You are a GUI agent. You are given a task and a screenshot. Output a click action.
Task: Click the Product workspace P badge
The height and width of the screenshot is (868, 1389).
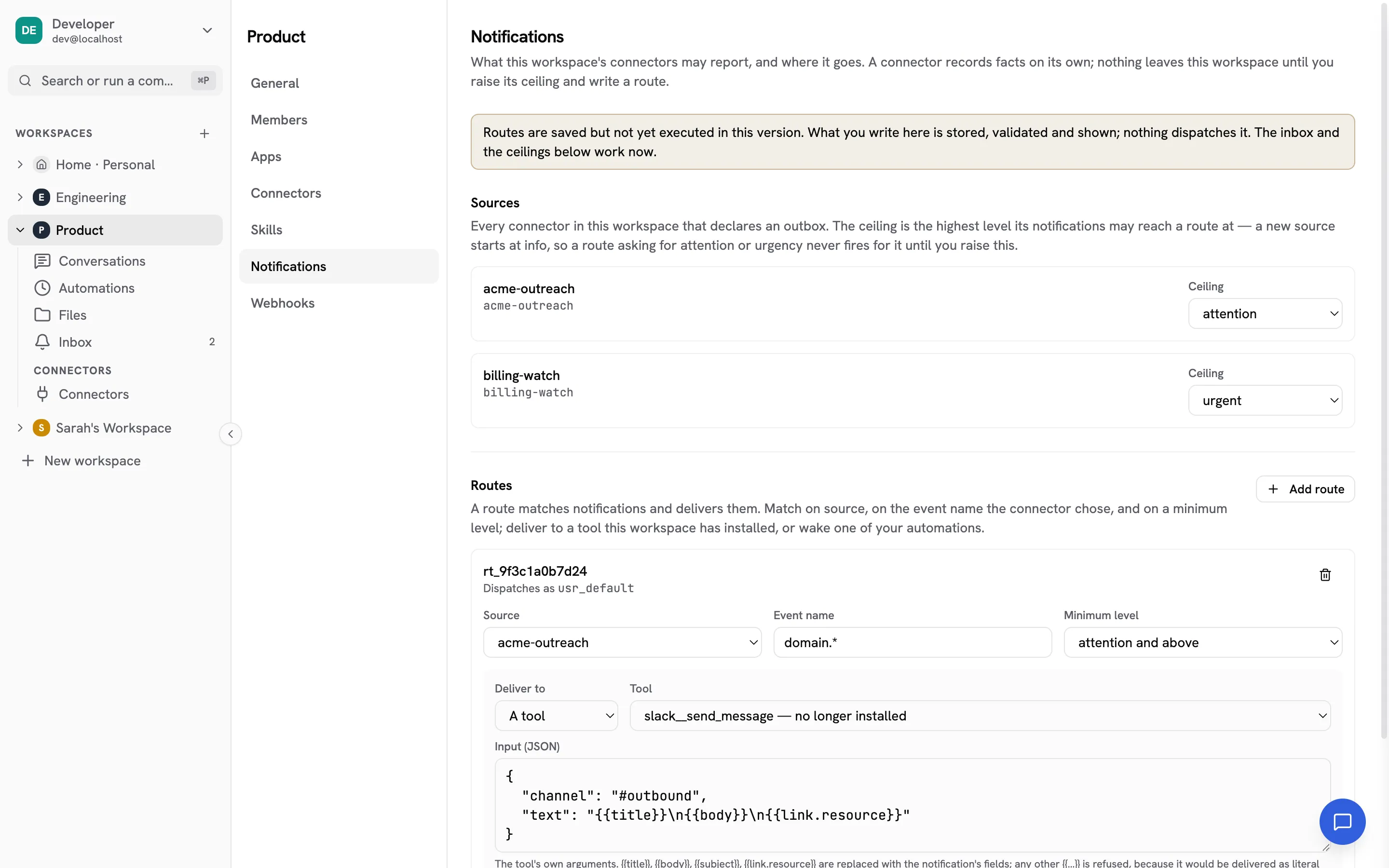pyautogui.click(x=41, y=230)
